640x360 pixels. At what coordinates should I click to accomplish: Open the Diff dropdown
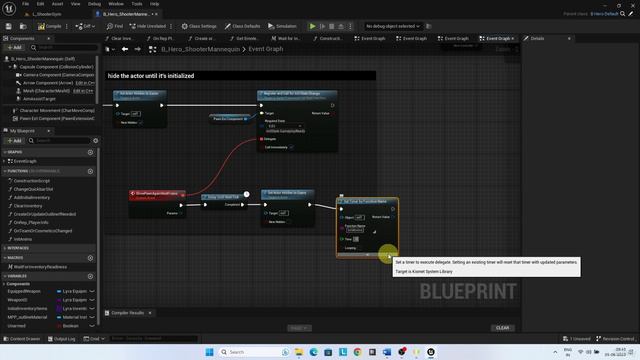[85, 26]
